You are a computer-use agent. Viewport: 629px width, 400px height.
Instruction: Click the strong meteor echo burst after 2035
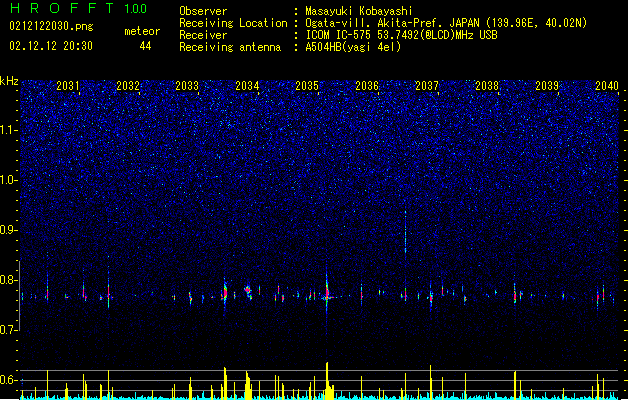pyautogui.click(x=327, y=293)
